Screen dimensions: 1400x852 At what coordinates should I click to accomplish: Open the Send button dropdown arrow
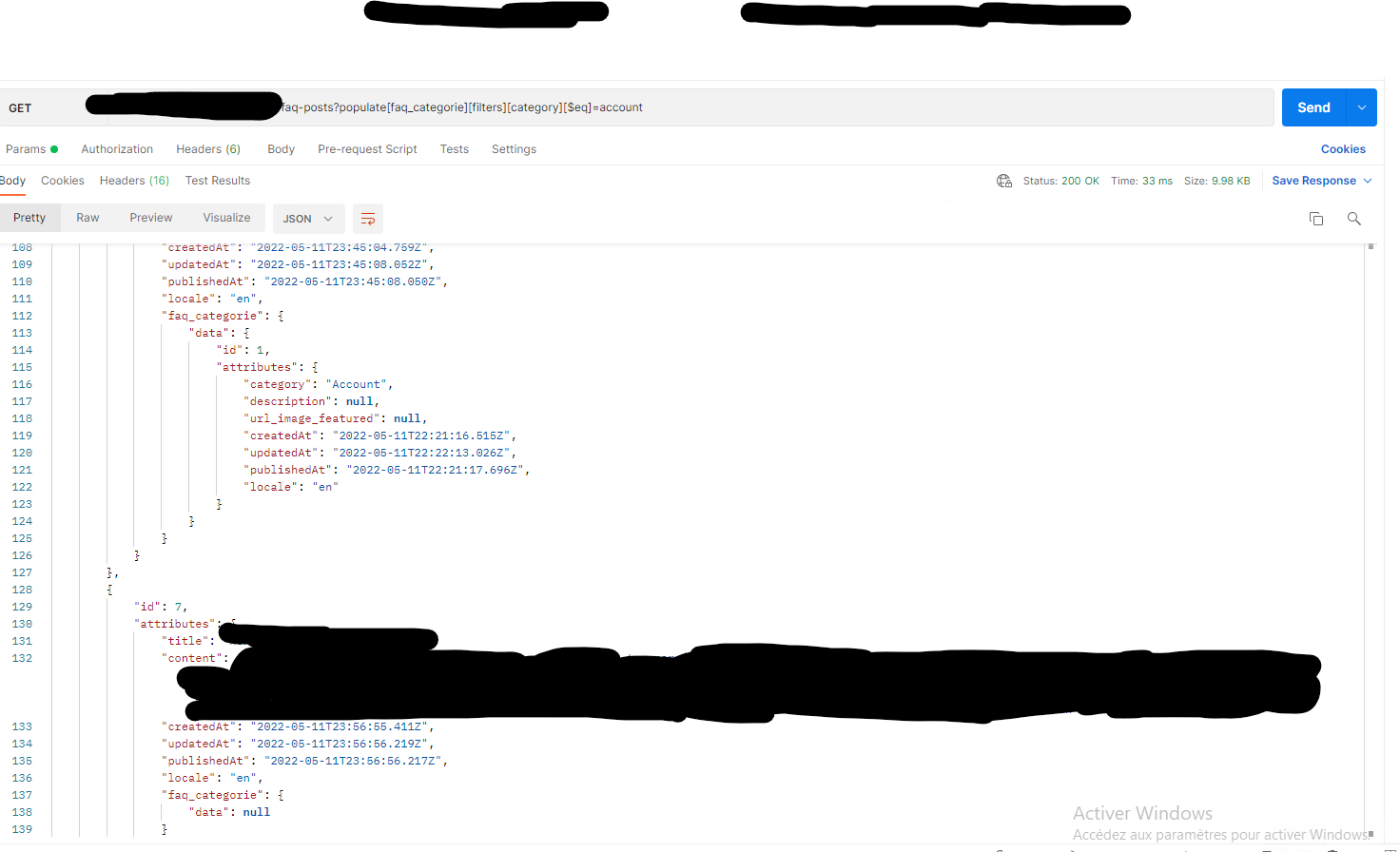[1360, 107]
